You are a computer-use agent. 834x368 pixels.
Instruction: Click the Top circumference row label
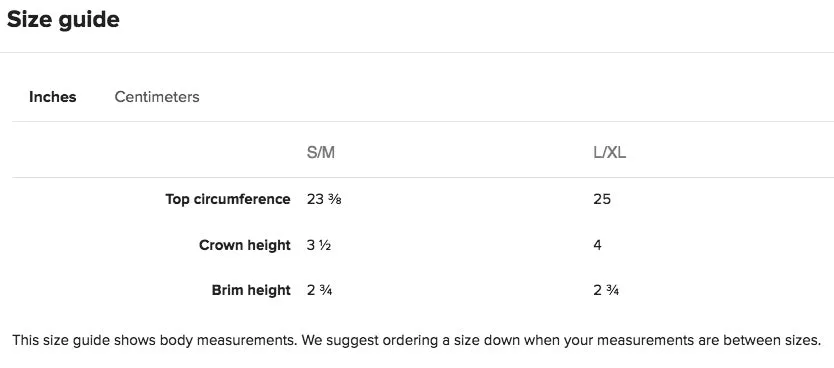pyautogui.click(x=228, y=199)
